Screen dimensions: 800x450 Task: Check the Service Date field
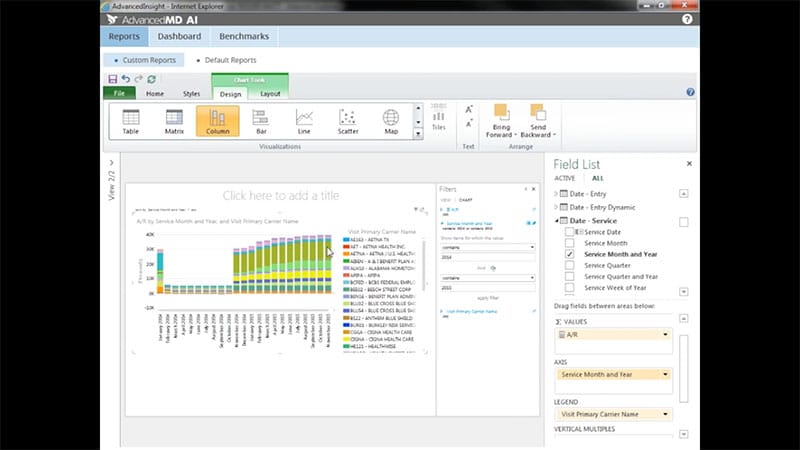point(569,232)
